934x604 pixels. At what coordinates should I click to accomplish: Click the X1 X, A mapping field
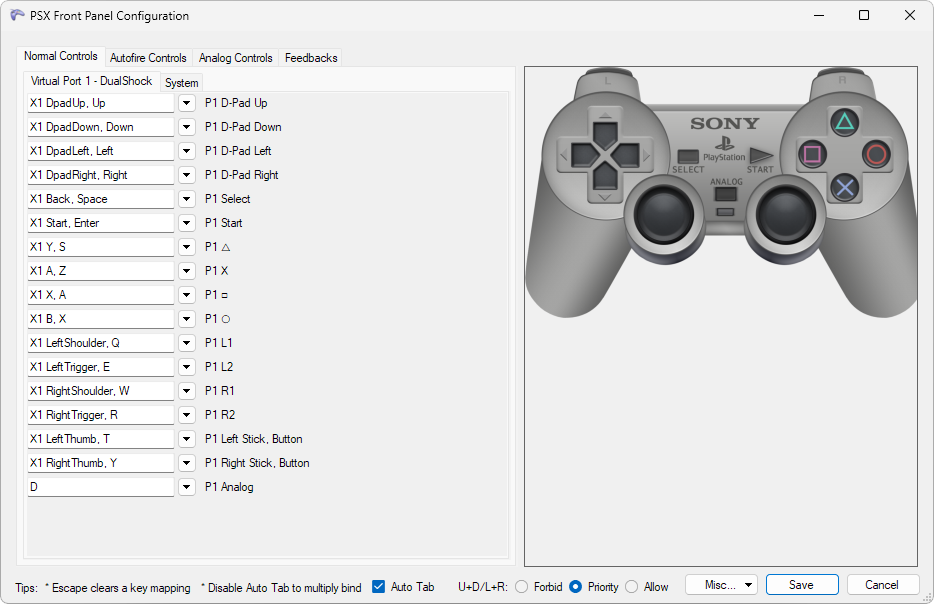pos(101,295)
